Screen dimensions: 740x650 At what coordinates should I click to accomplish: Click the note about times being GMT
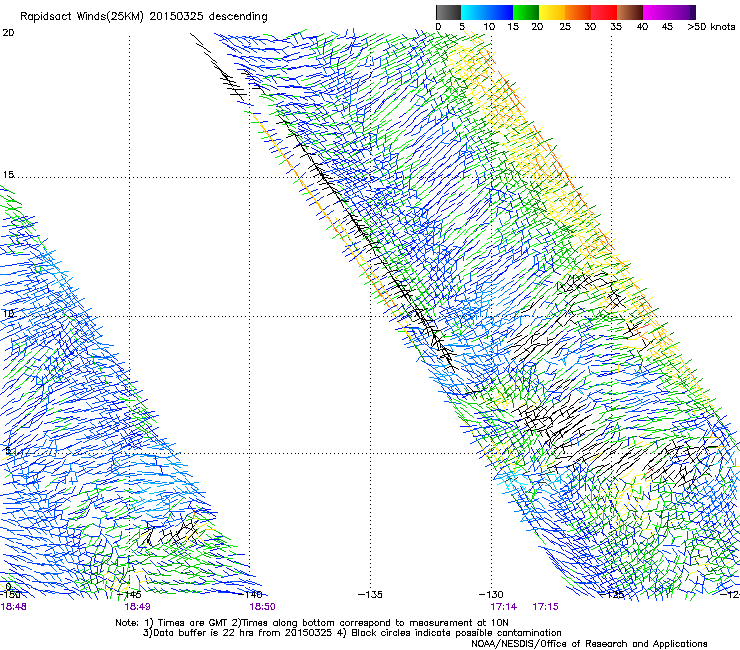tap(186, 623)
